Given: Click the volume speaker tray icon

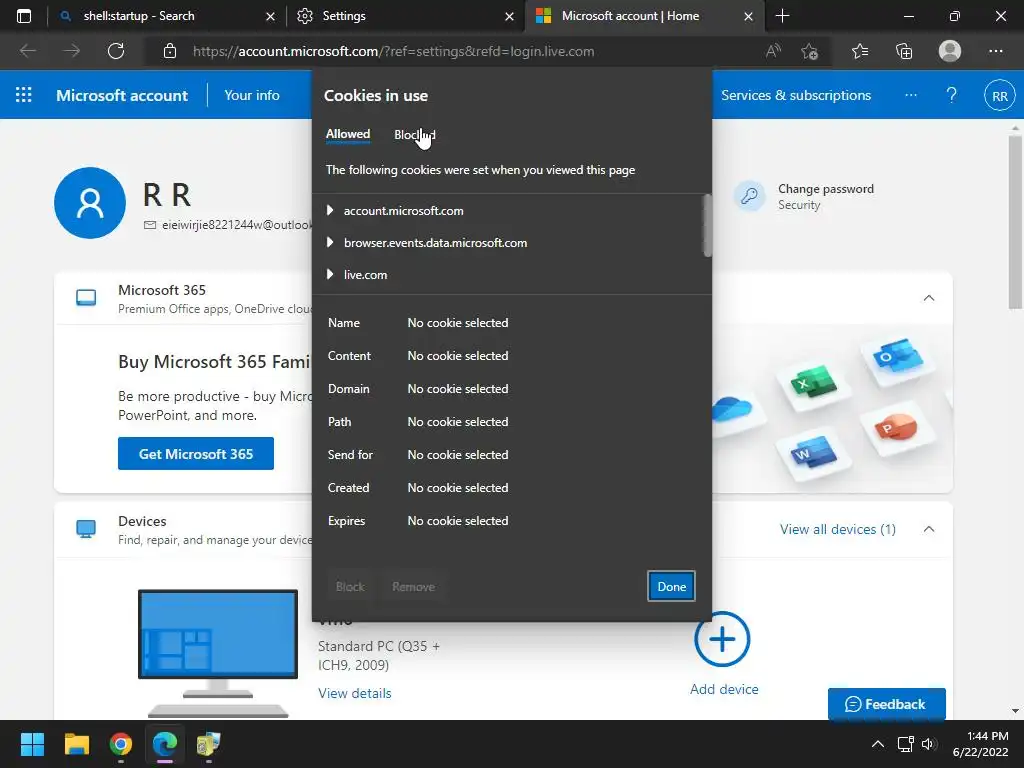Looking at the screenshot, I should 929,744.
